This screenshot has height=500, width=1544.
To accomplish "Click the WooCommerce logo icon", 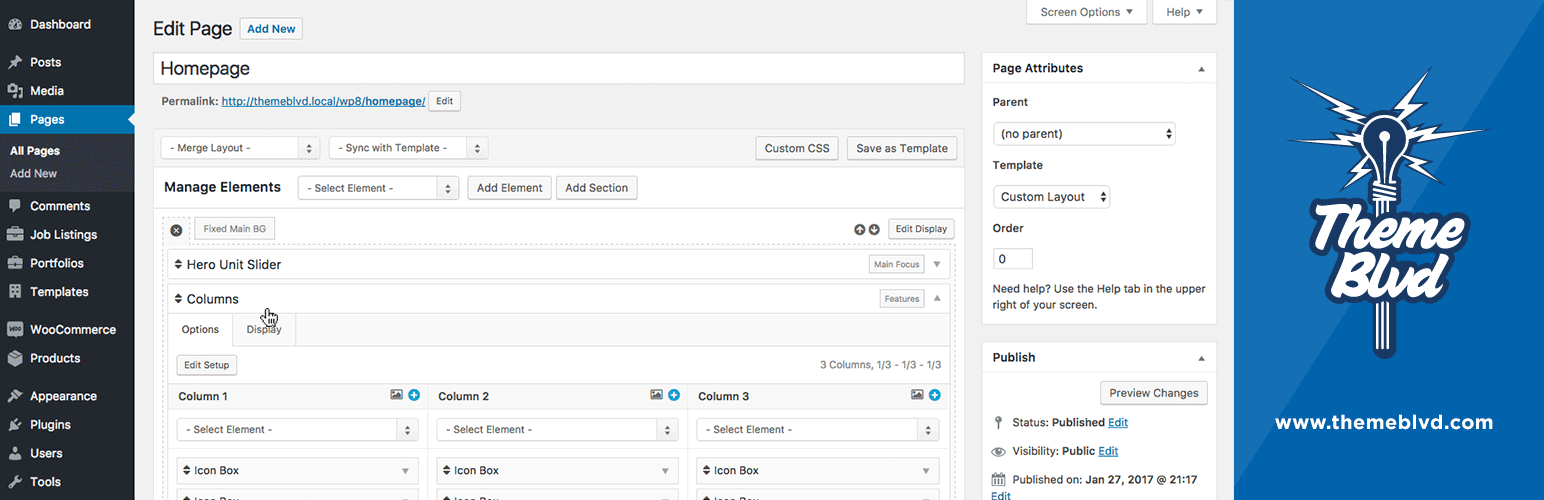I will 15,330.
